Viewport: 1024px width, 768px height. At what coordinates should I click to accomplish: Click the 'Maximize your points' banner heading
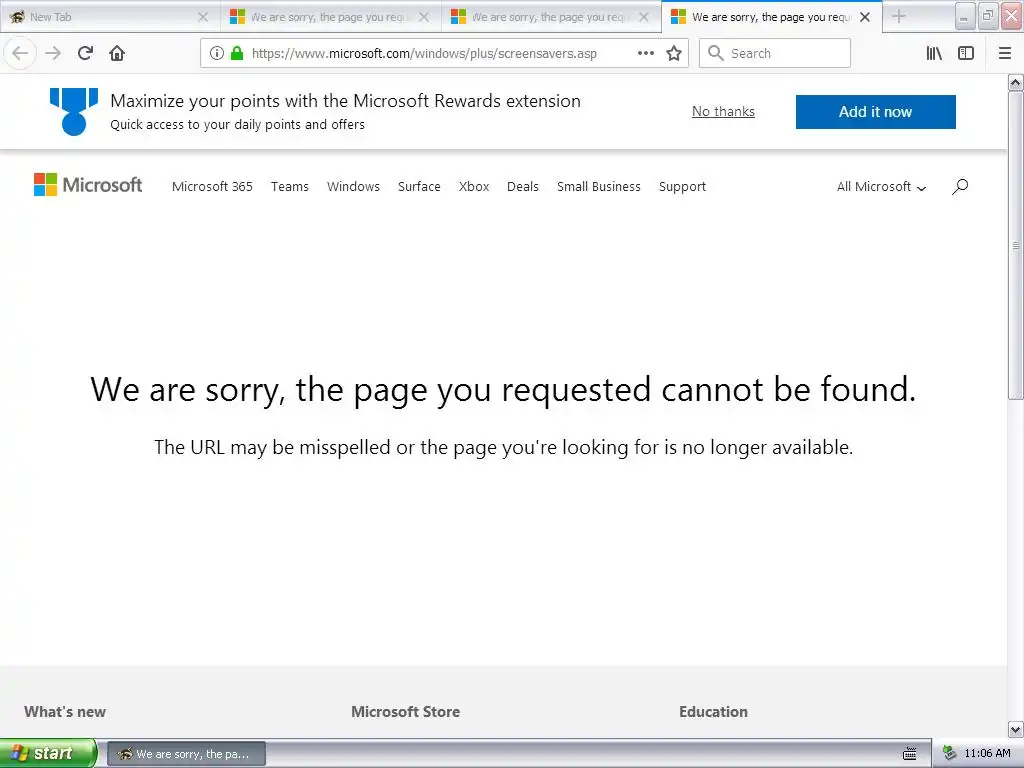pos(345,101)
